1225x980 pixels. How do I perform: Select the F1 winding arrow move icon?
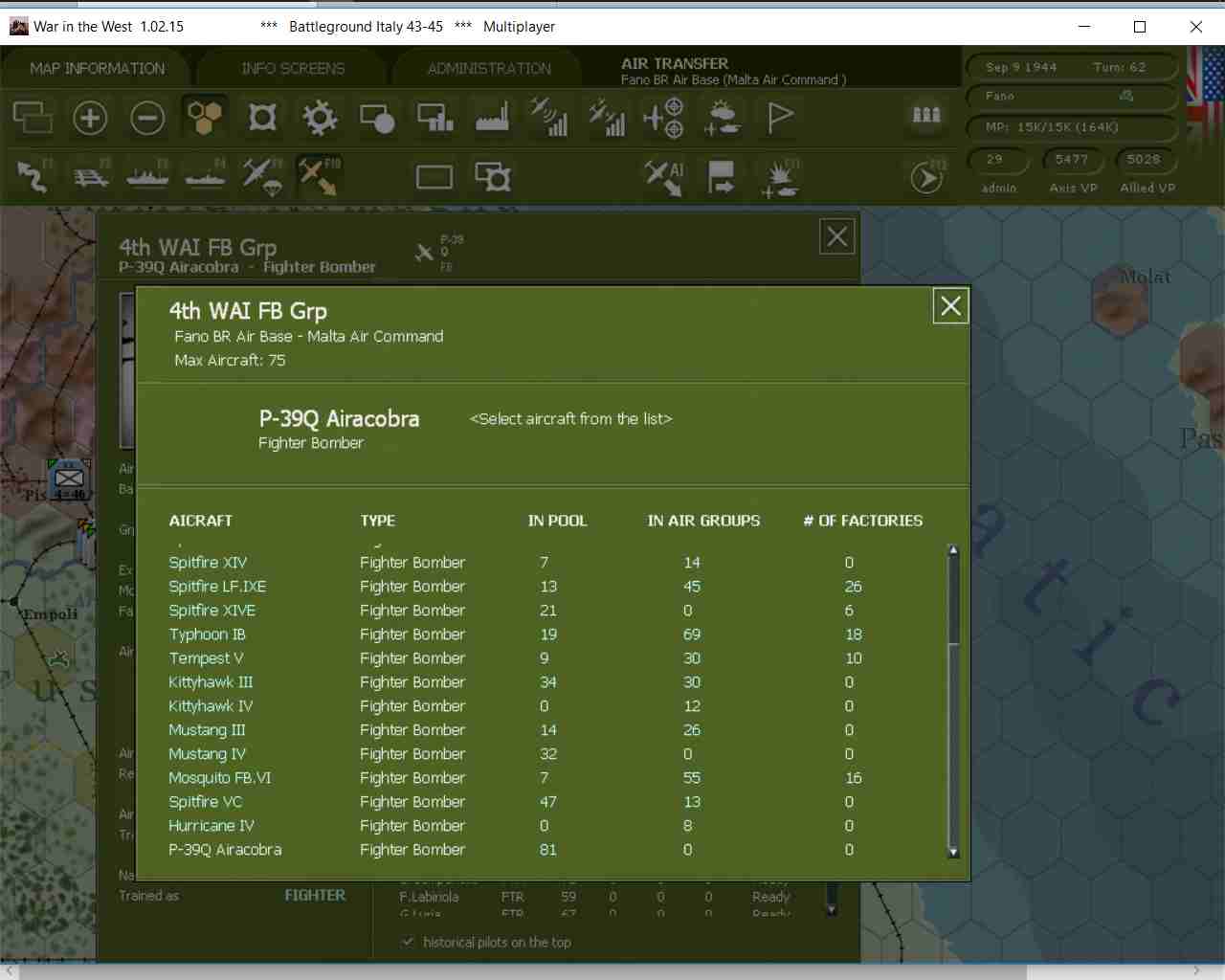click(x=33, y=176)
